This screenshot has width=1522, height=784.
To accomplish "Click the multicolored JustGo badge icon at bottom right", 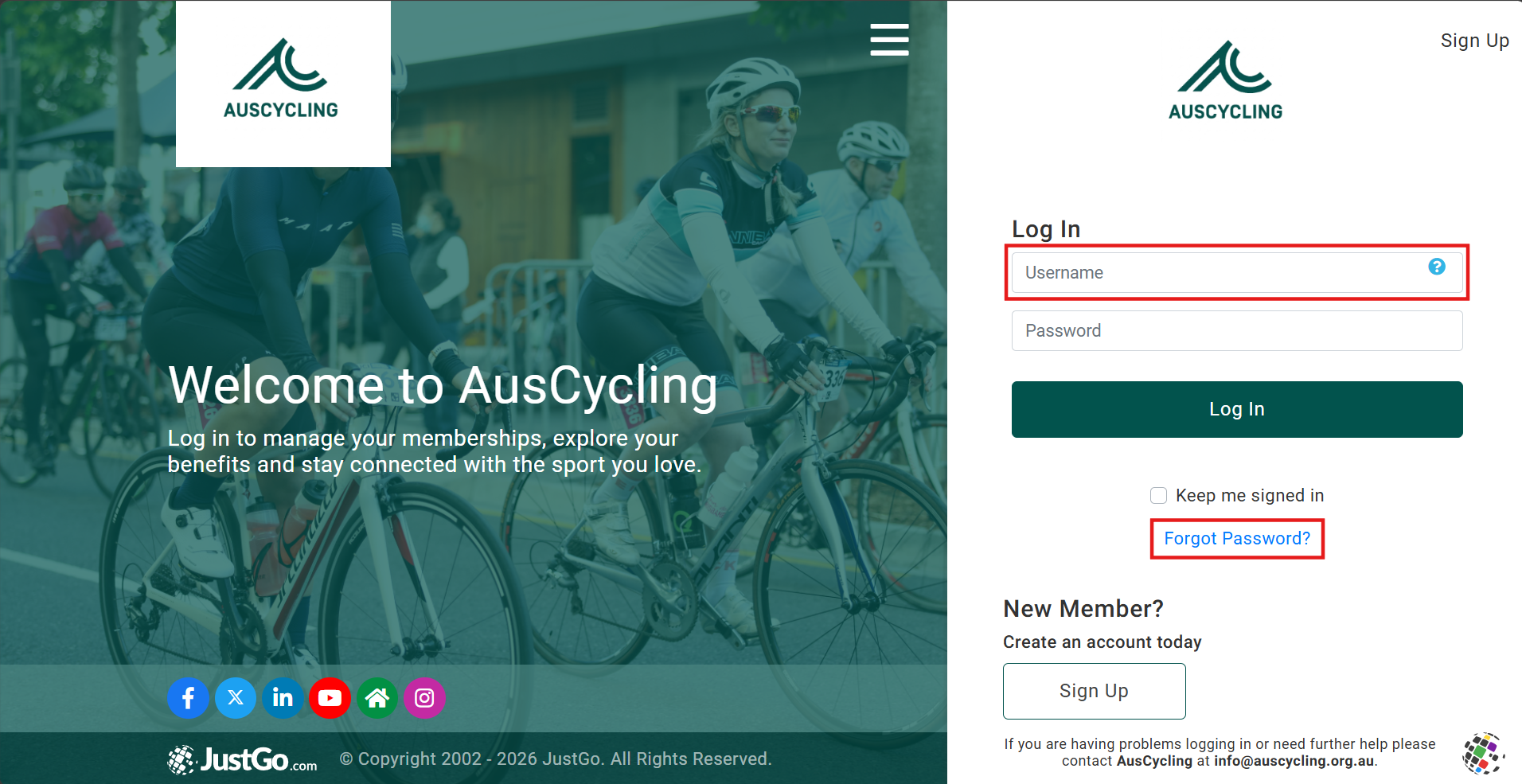I will (x=1483, y=753).
